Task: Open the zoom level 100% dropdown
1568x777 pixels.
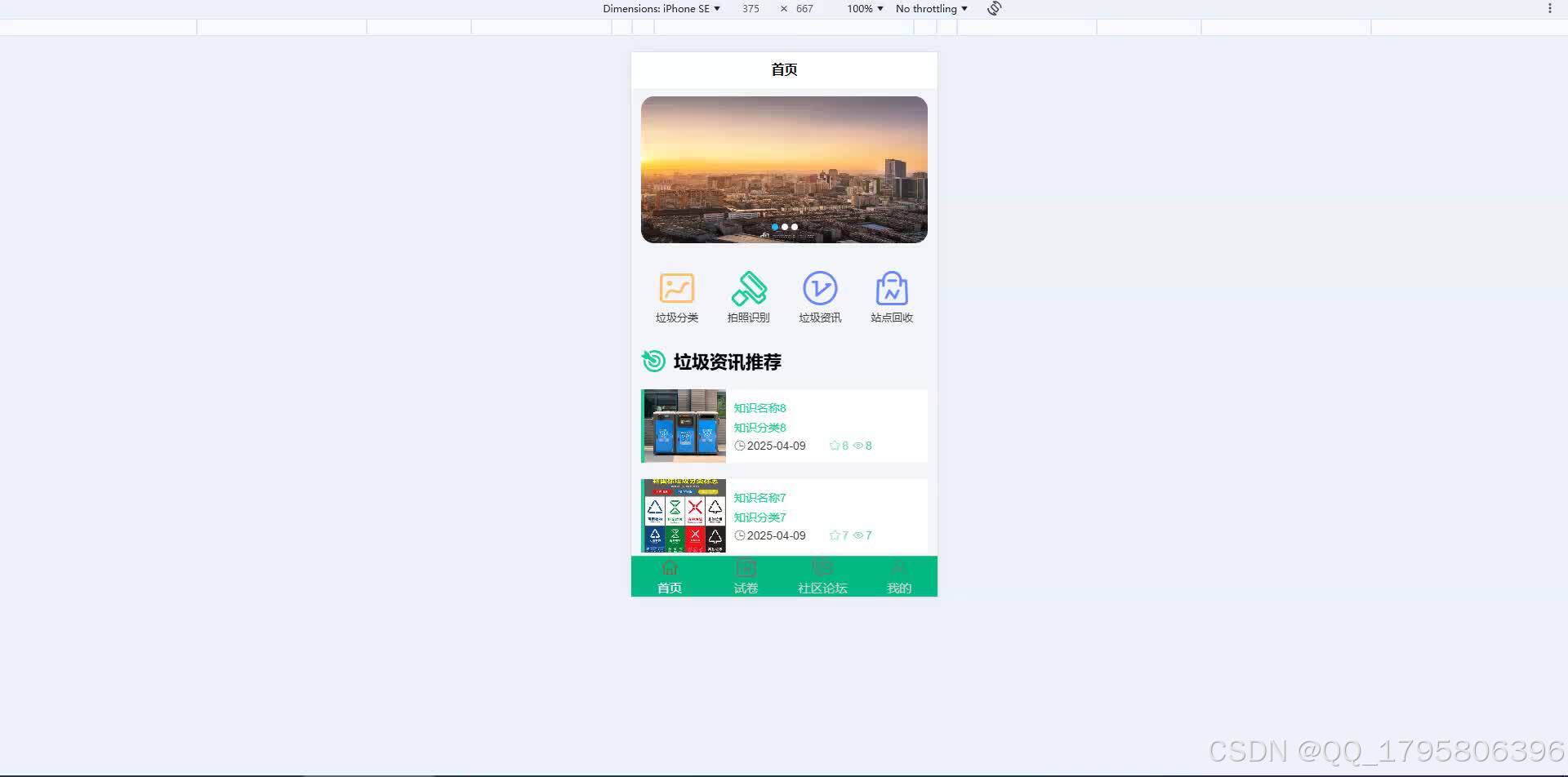Action: (864, 8)
